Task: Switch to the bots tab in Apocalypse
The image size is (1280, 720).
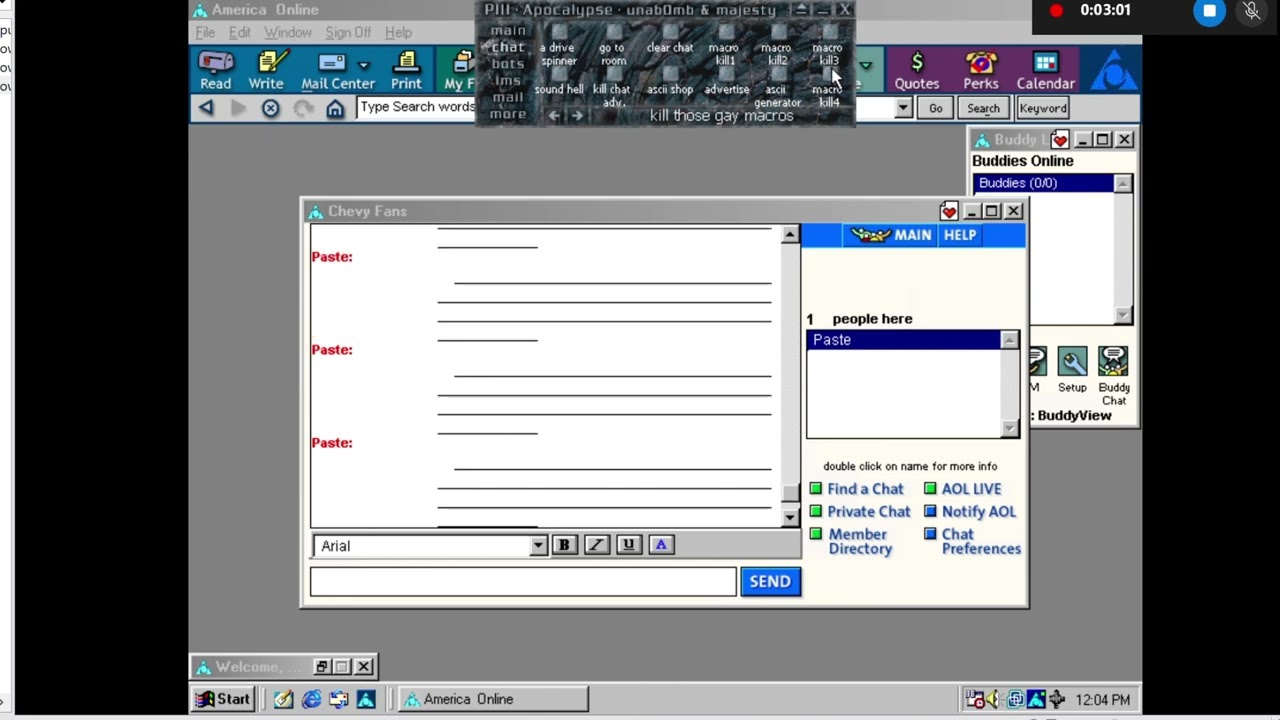Action: [x=508, y=64]
